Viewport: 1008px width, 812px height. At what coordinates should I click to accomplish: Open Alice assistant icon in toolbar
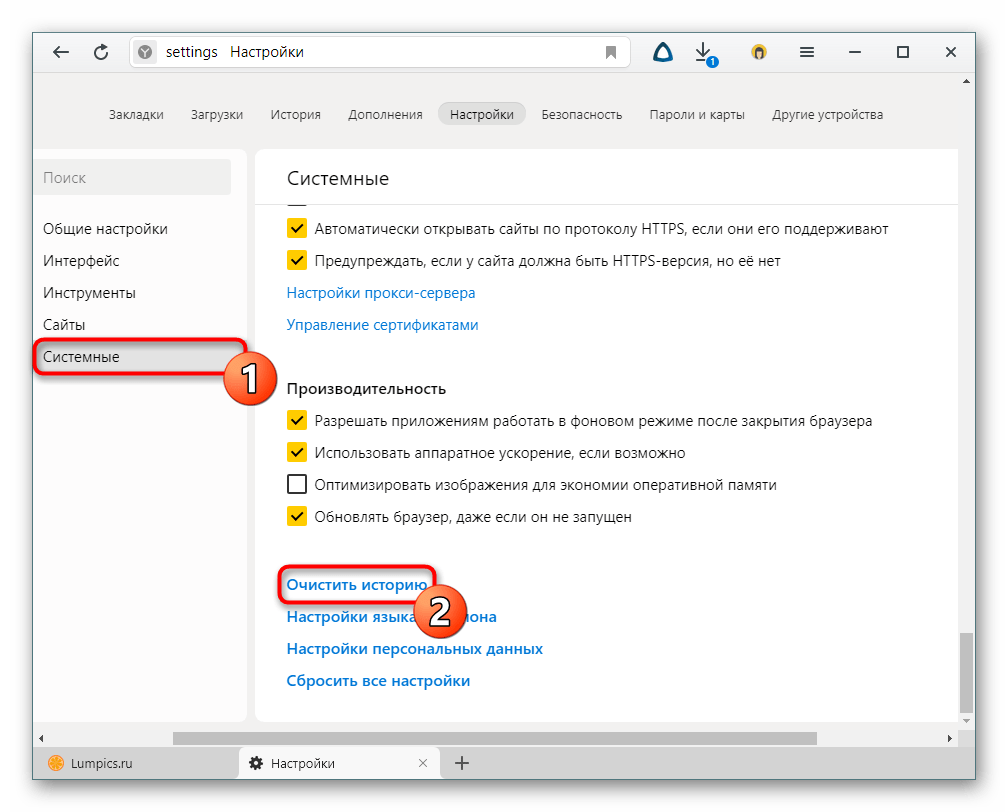click(662, 52)
